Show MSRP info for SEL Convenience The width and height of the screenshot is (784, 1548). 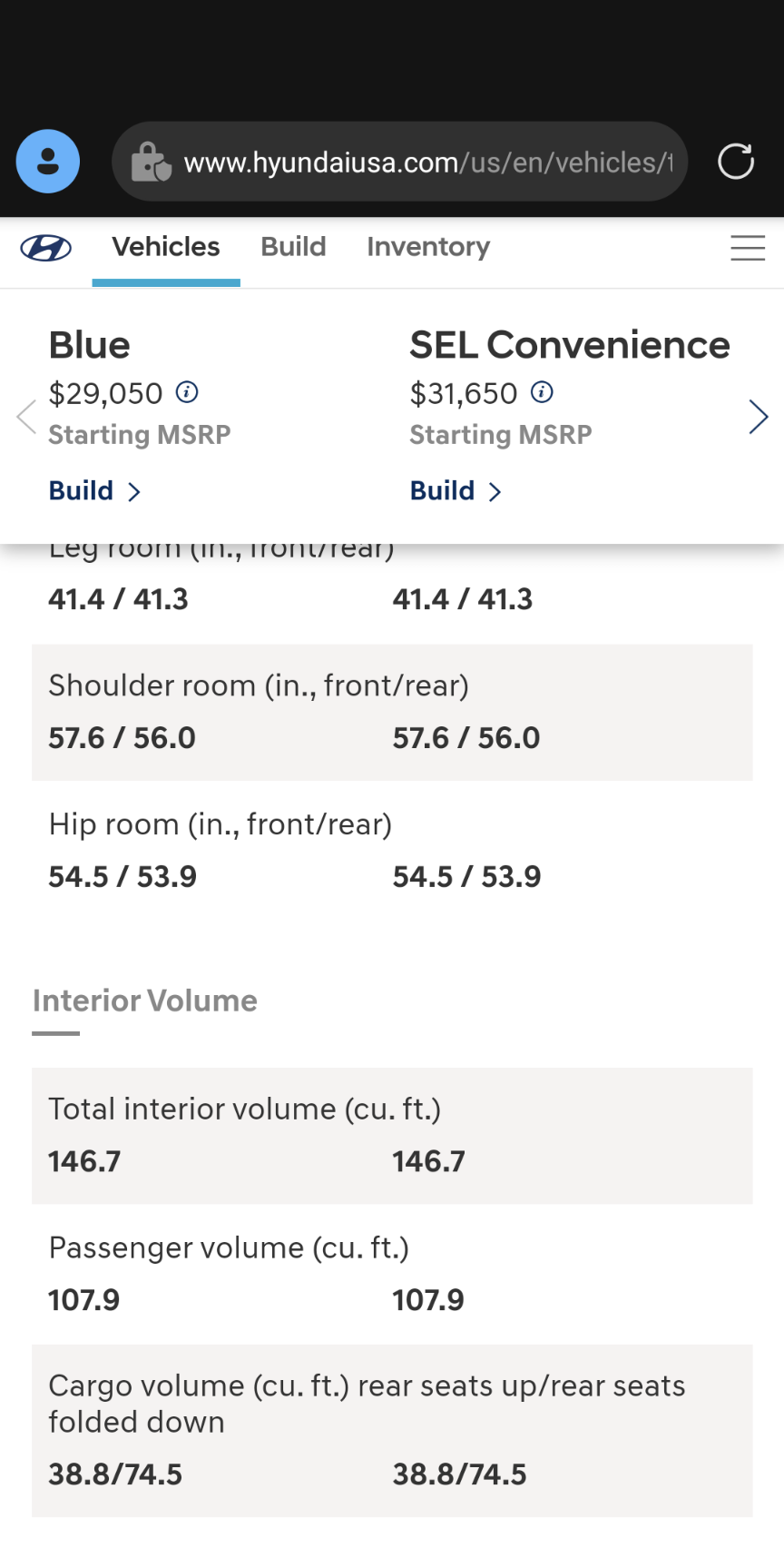click(x=542, y=392)
